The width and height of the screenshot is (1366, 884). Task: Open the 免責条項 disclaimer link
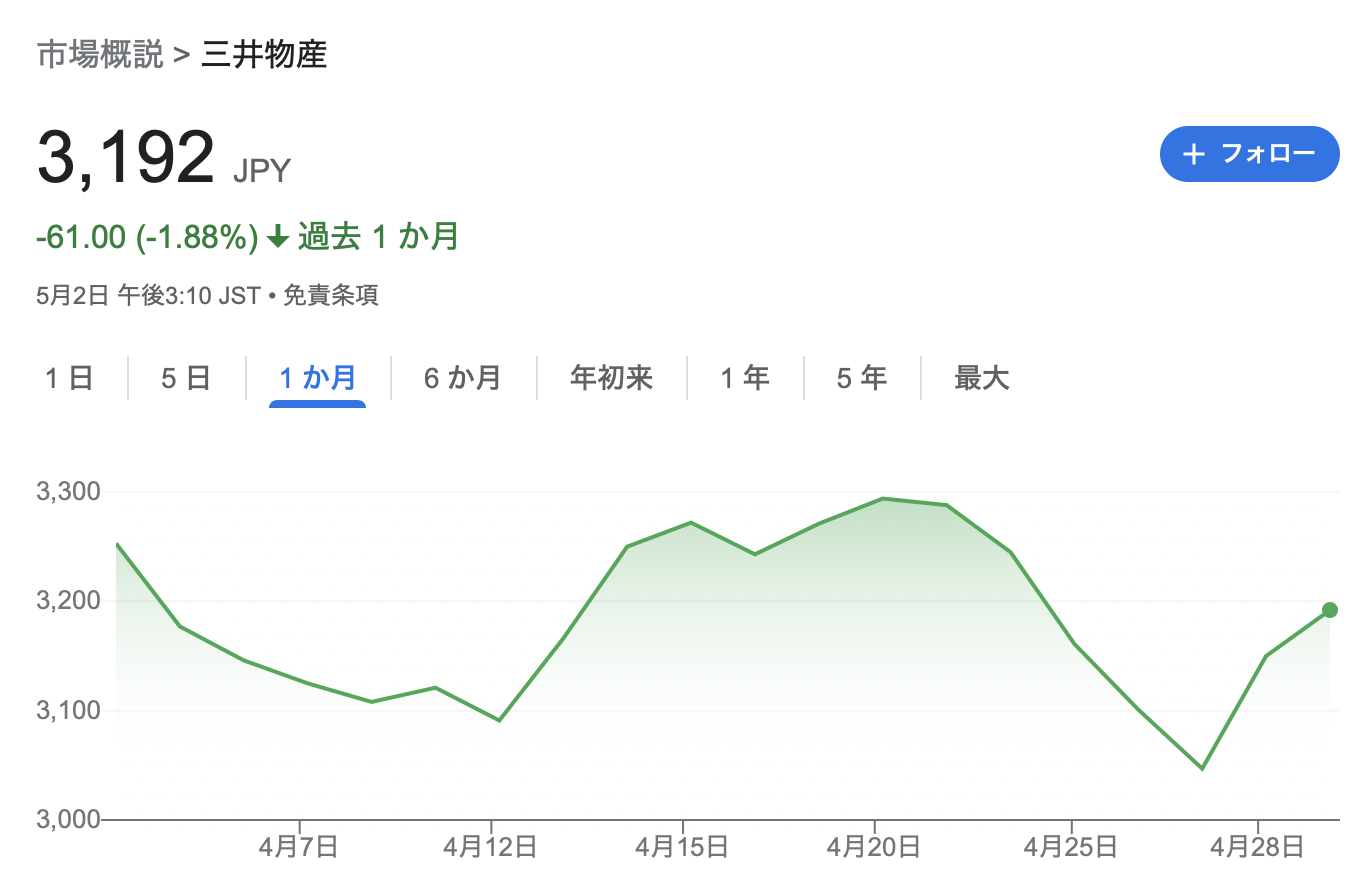pyautogui.click(x=330, y=296)
